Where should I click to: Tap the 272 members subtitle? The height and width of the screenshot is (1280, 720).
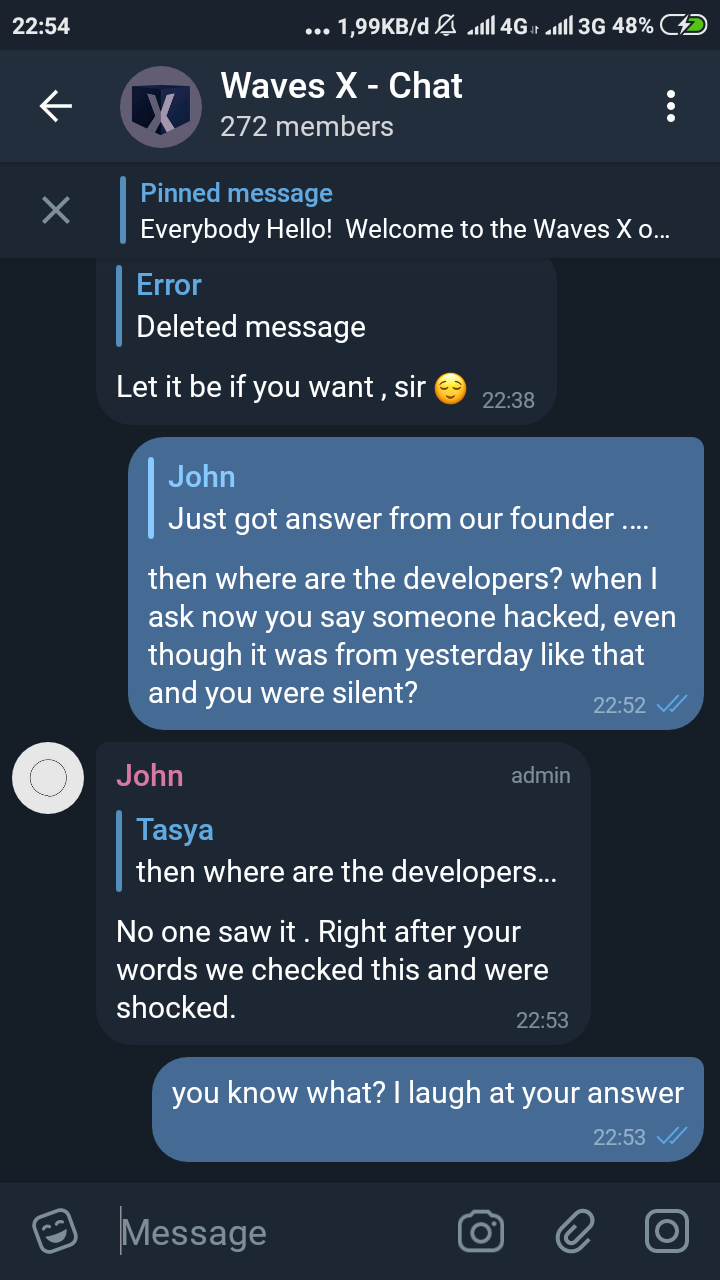[x=307, y=127]
